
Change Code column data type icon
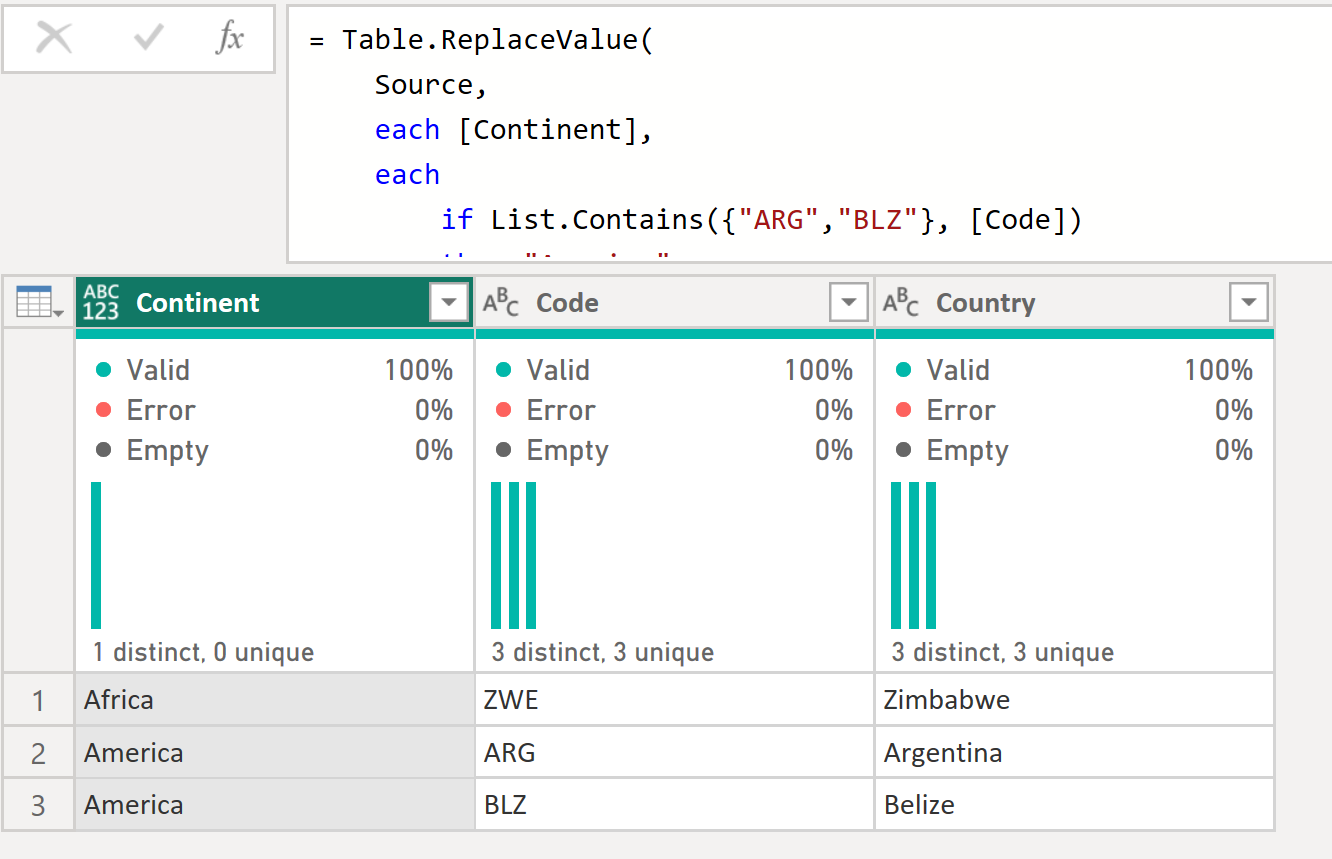point(501,302)
